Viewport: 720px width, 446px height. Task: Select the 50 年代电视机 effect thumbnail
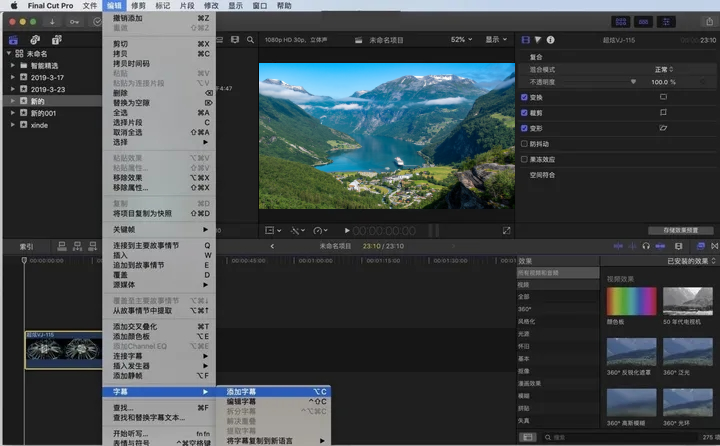tap(688, 301)
